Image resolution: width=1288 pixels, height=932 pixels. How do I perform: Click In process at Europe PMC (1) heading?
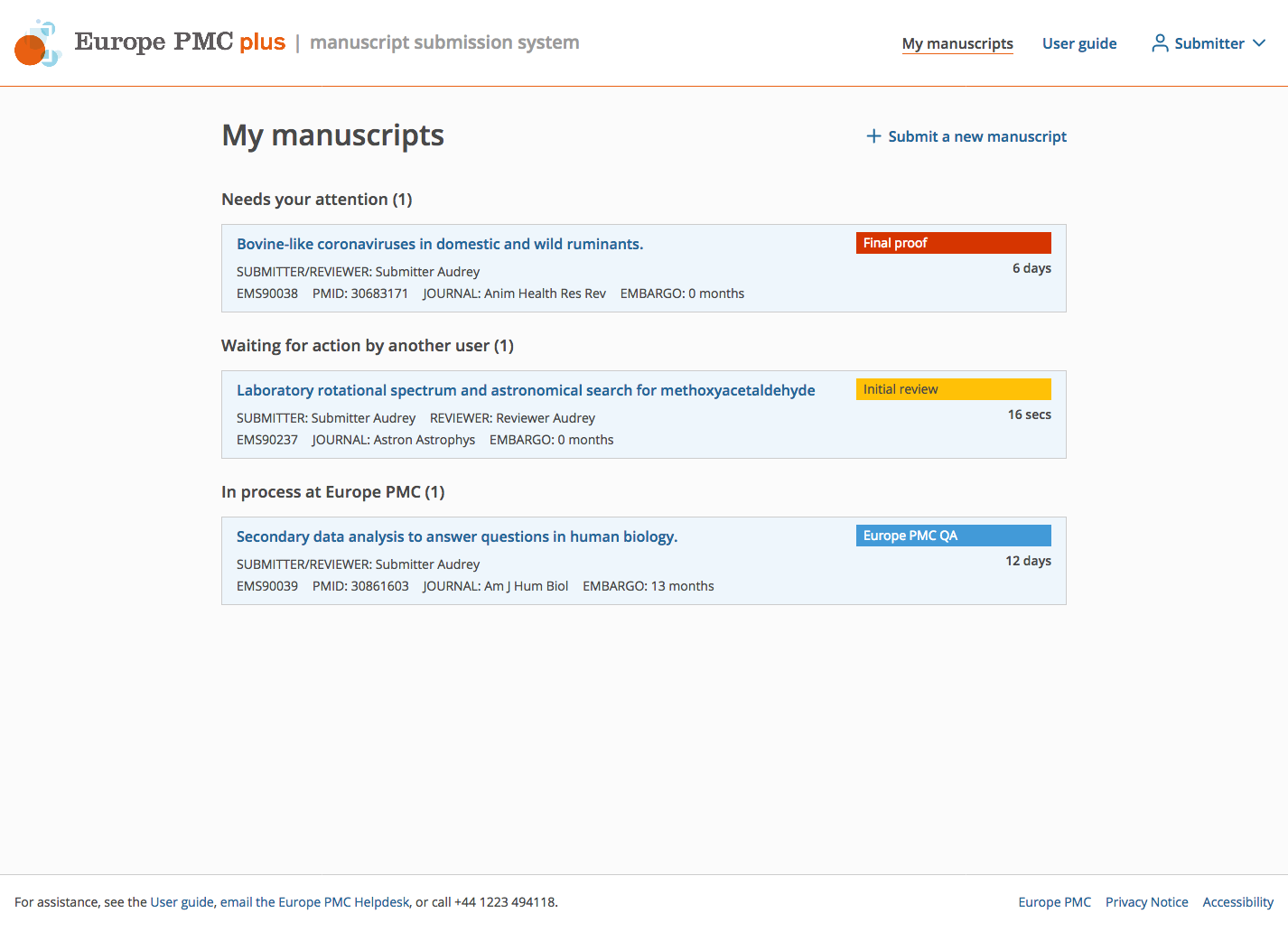coord(333,492)
